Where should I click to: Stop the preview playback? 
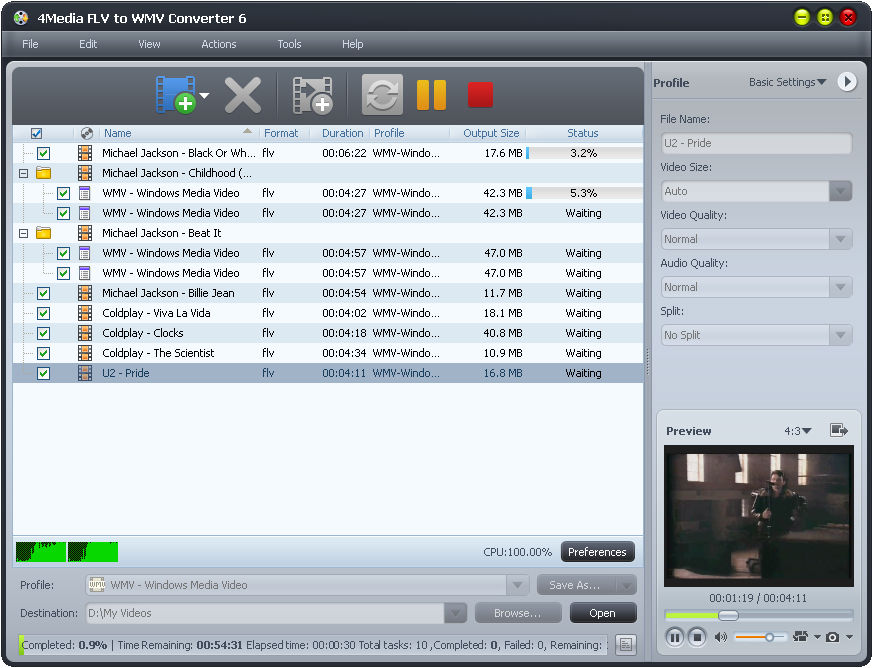coord(697,637)
